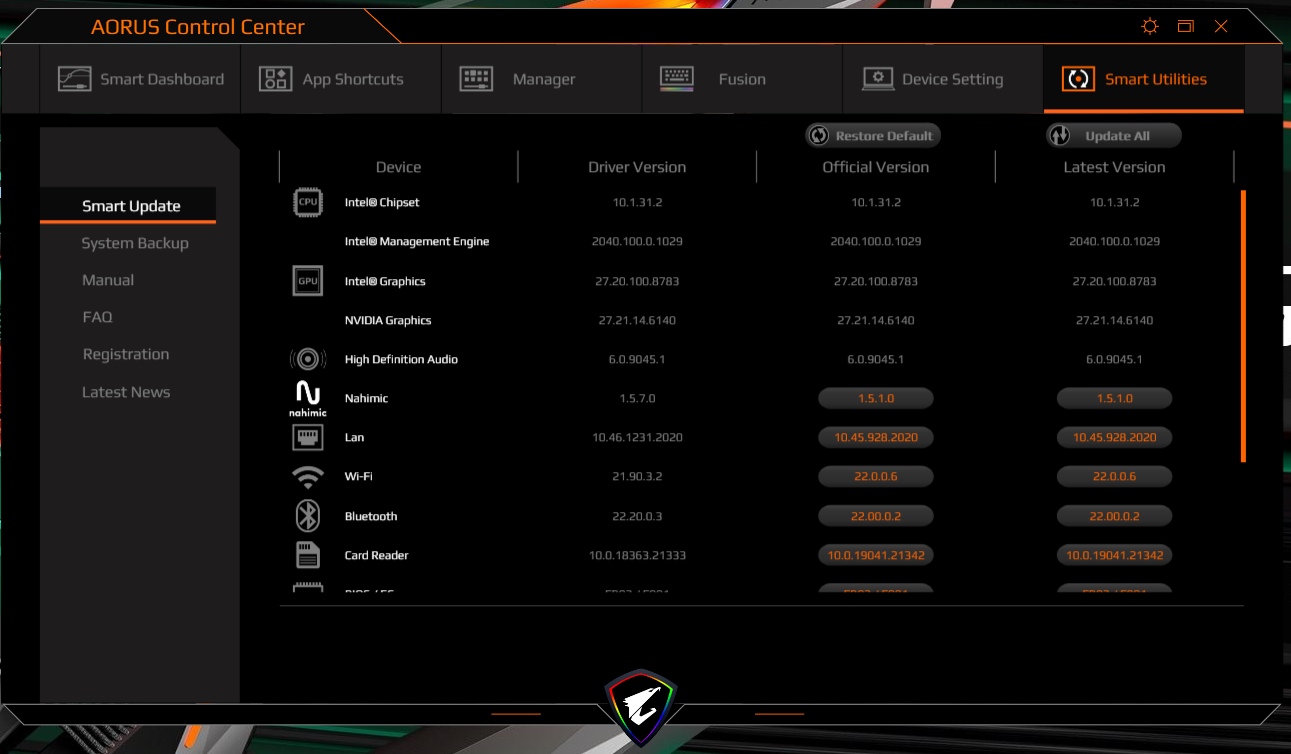
Task: Install Card Reader latest version 10.0.19041.21342
Action: click(1114, 555)
